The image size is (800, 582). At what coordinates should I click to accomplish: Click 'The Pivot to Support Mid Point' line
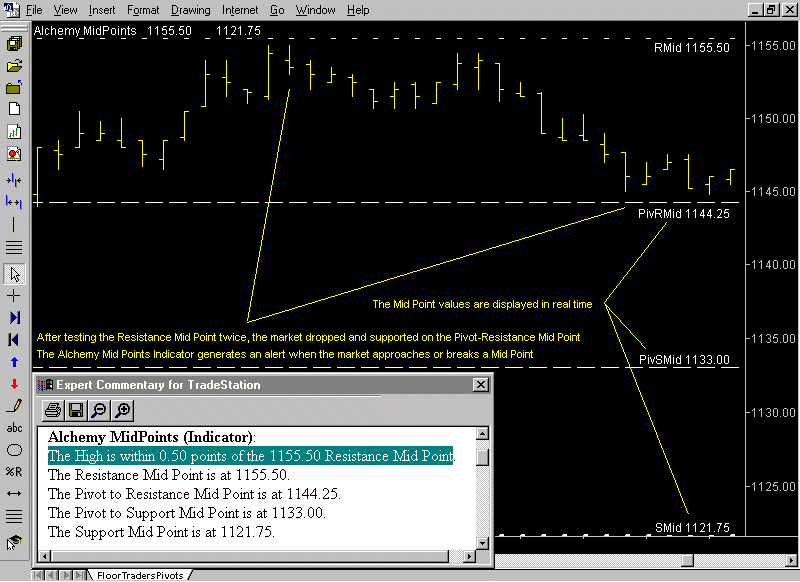click(187, 513)
